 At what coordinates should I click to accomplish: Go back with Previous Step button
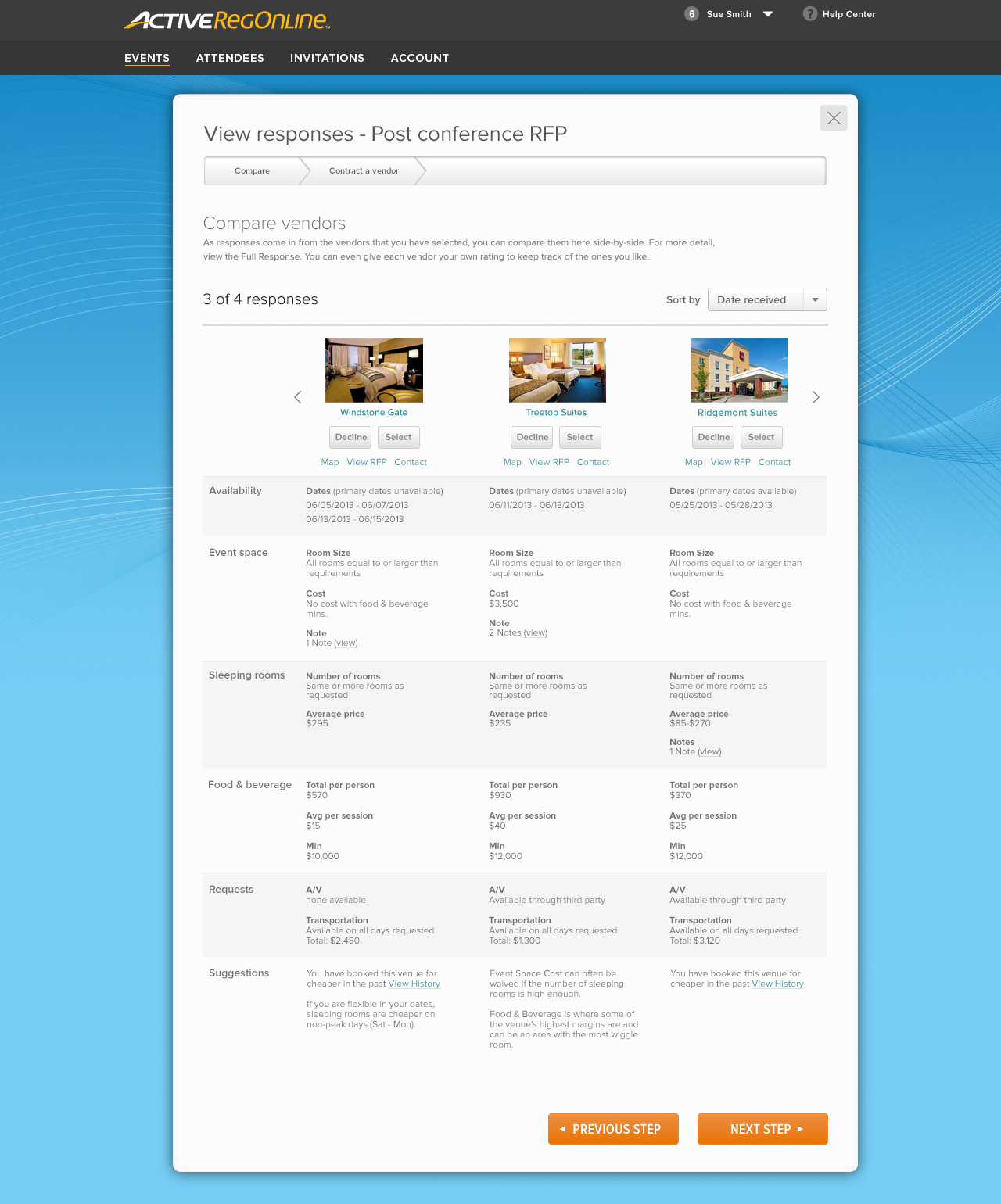coord(613,1129)
